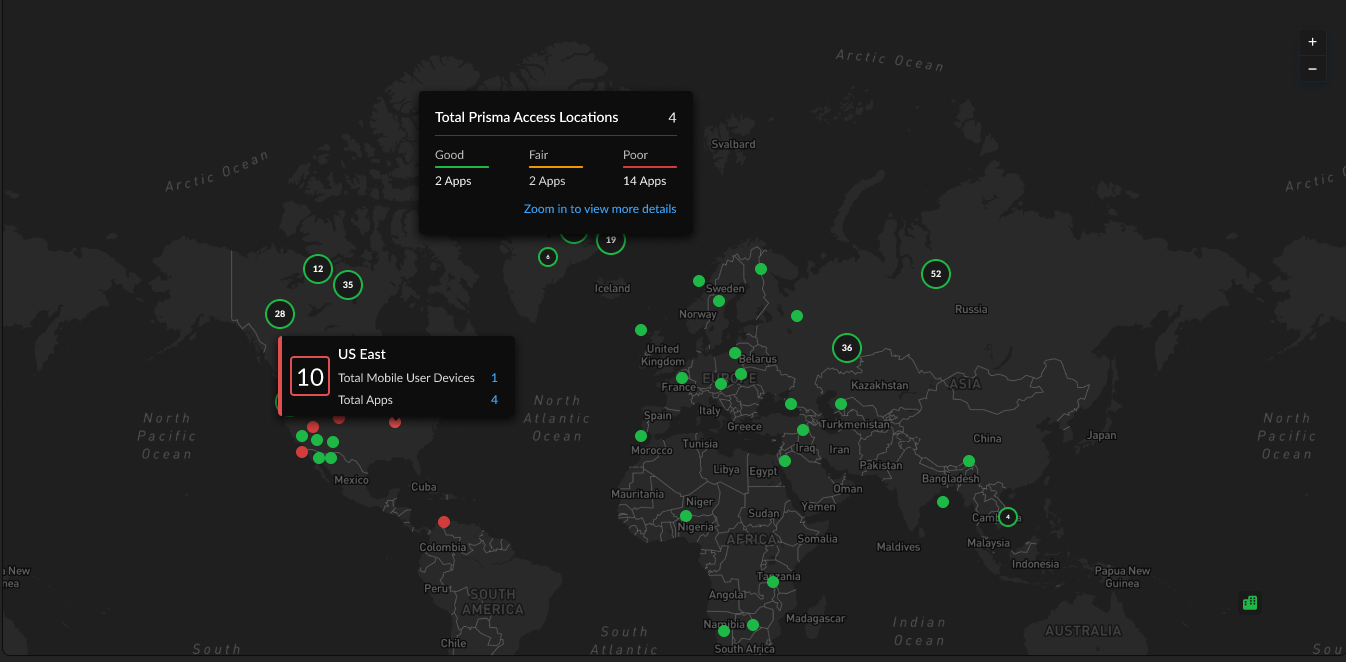Open the cluster marker labeled 36
Screen dimensions: 1346x662
point(847,348)
